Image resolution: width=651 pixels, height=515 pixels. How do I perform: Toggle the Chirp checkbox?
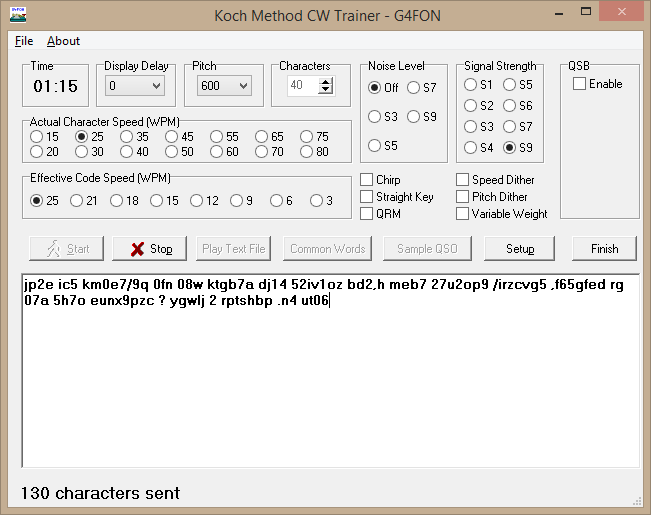(367, 180)
